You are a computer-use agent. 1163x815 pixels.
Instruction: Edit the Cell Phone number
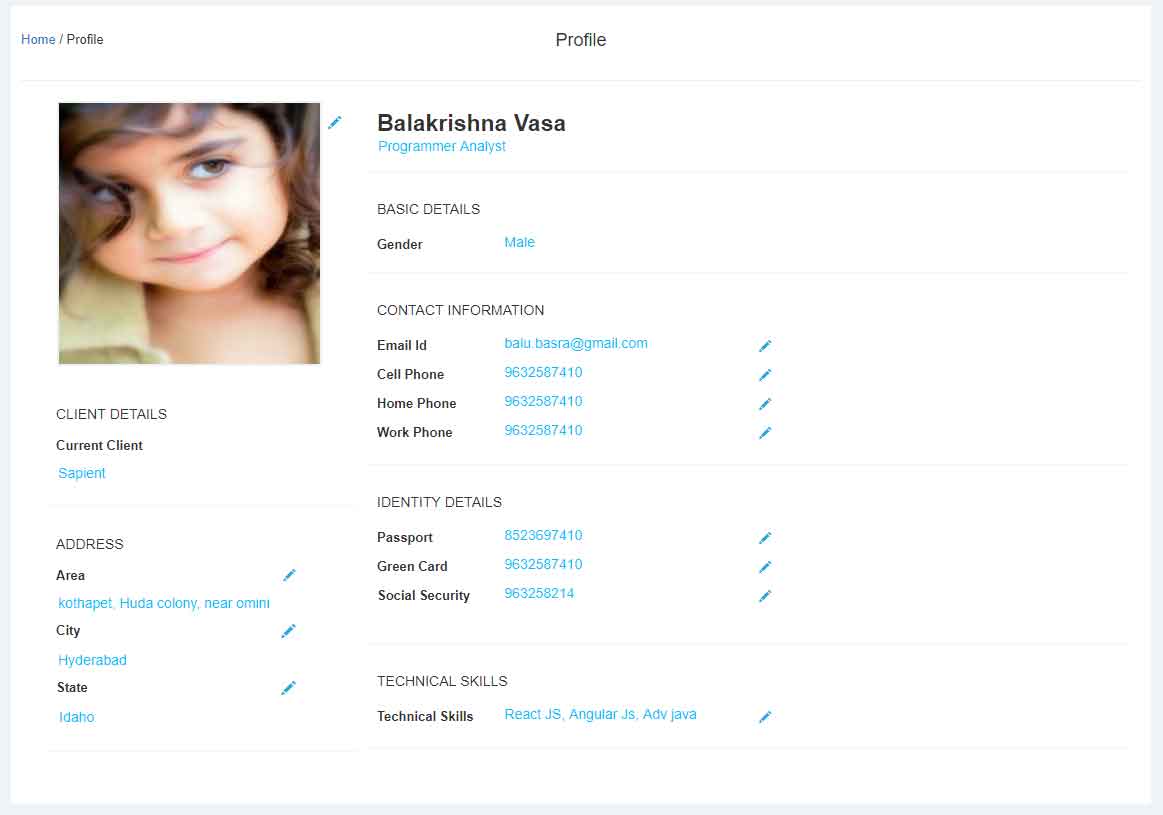click(765, 374)
